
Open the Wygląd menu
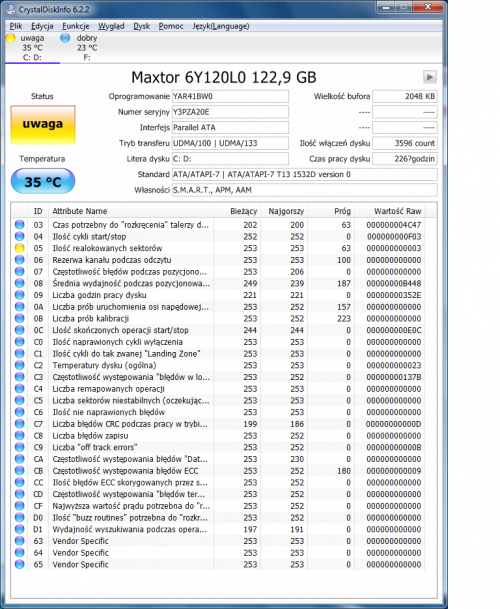(111, 26)
